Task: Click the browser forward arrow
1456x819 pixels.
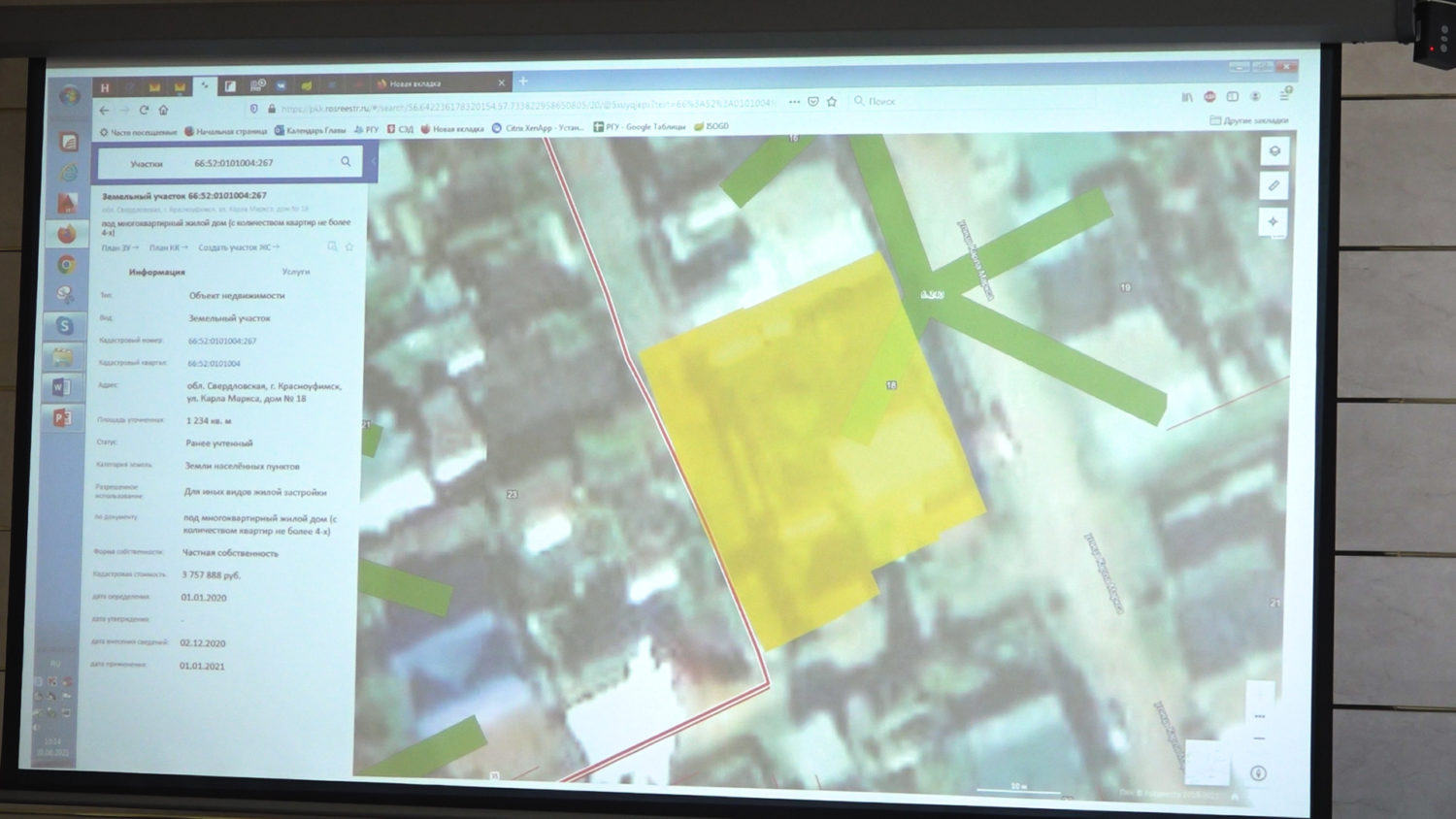Action: pyautogui.click(x=124, y=111)
